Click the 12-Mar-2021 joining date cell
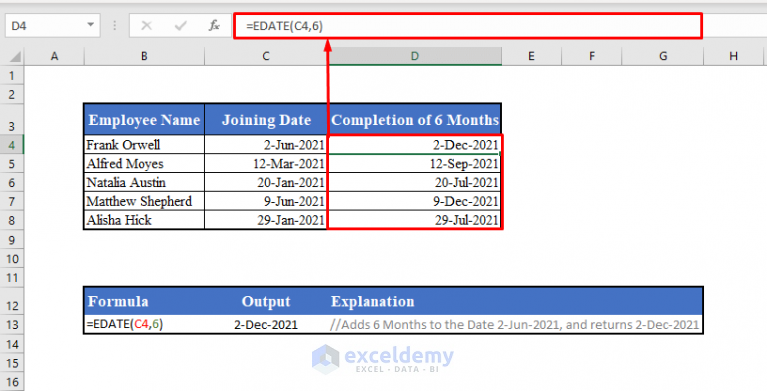The height and width of the screenshot is (391, 767). 266,163
